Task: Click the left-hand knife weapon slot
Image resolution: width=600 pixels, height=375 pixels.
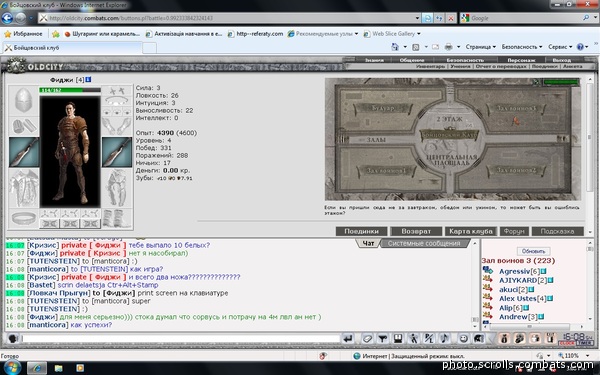Action: (x=24, y=152)
